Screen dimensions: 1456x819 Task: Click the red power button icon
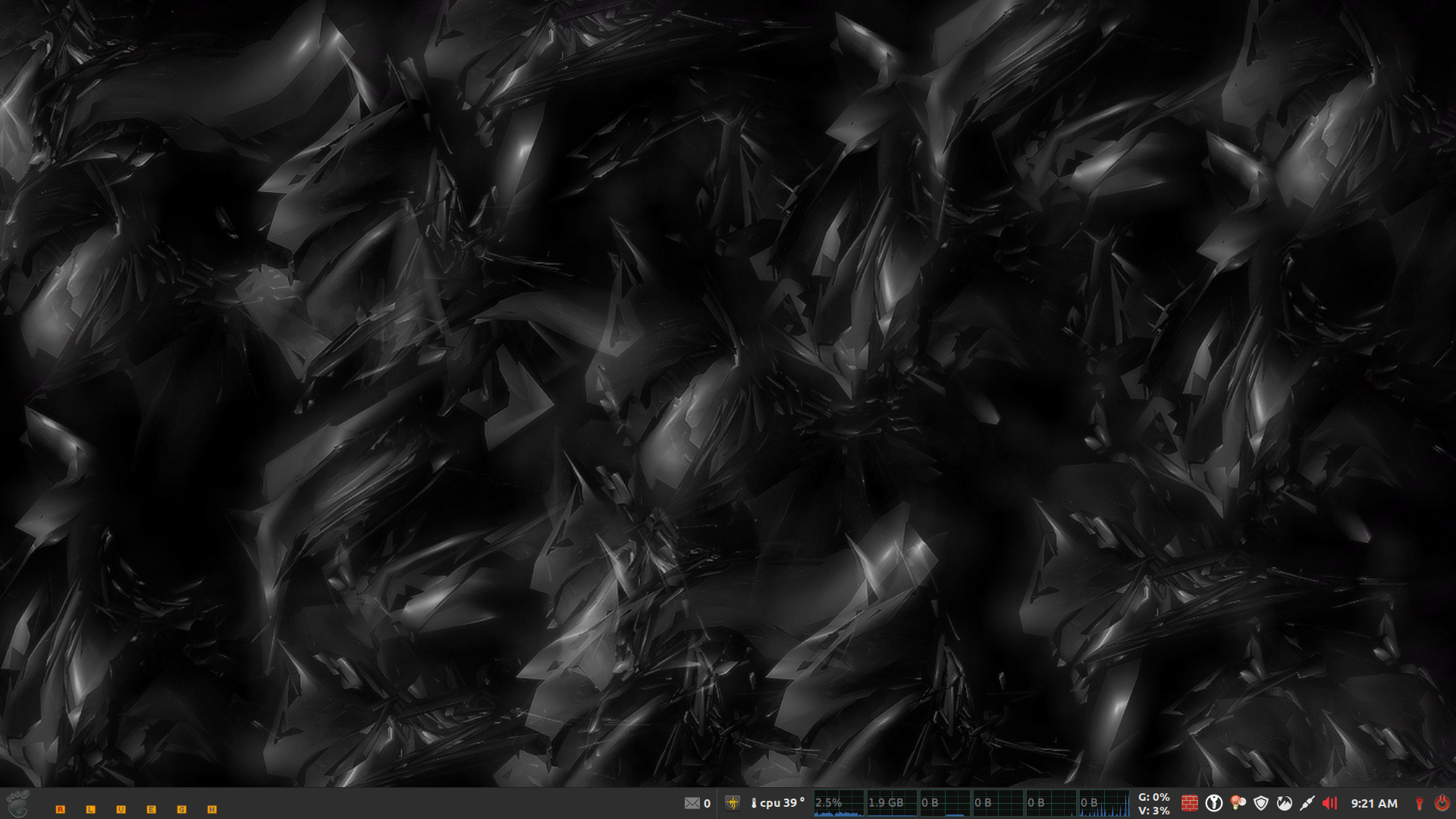pos(1442,803)
